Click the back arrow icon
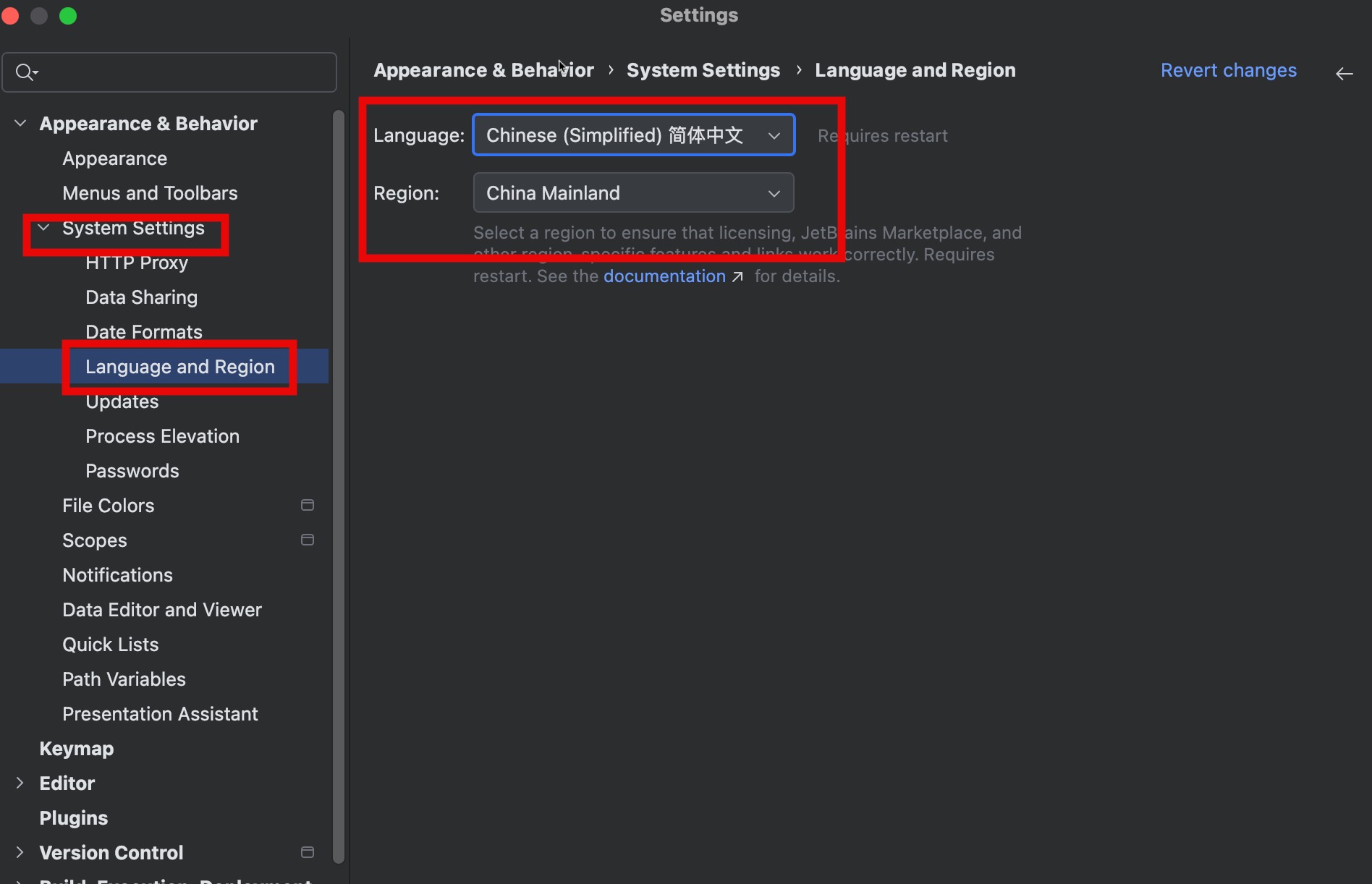Viewport: 1372px width, 884px height. 1344,74
